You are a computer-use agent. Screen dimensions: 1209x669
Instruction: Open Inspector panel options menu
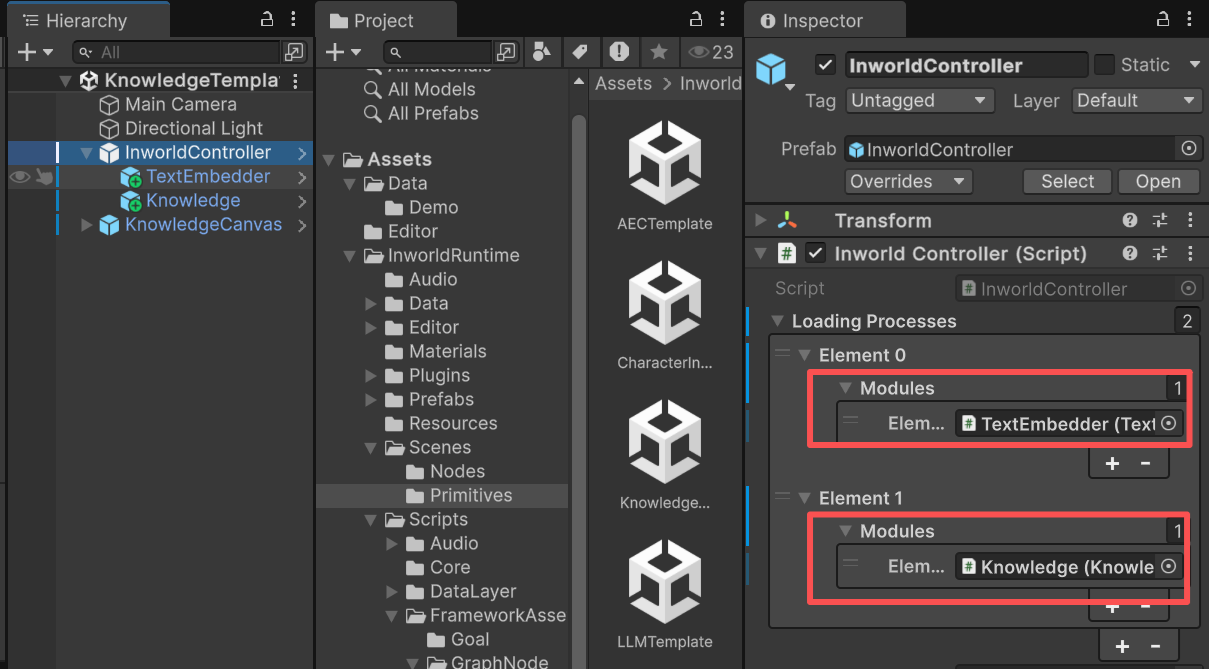(1189, 19)
